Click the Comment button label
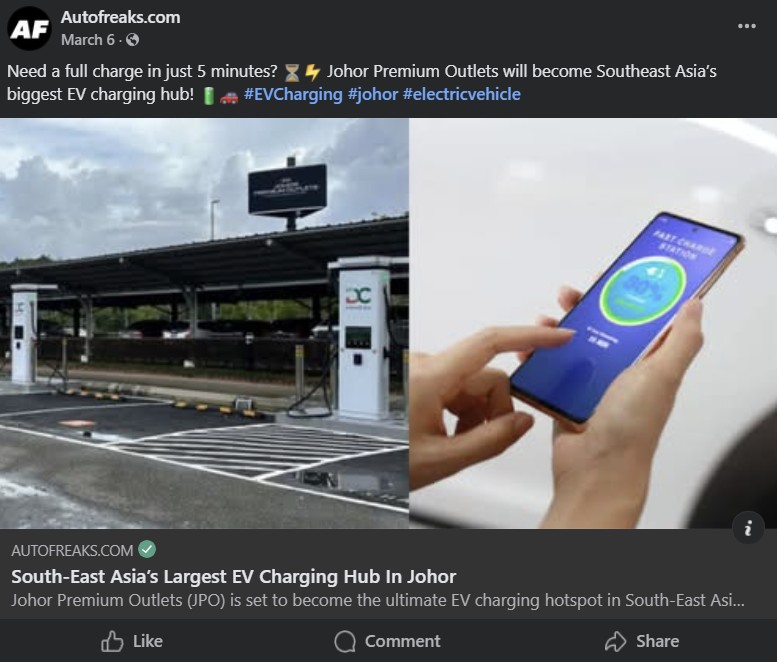 (x=402, y=641)
